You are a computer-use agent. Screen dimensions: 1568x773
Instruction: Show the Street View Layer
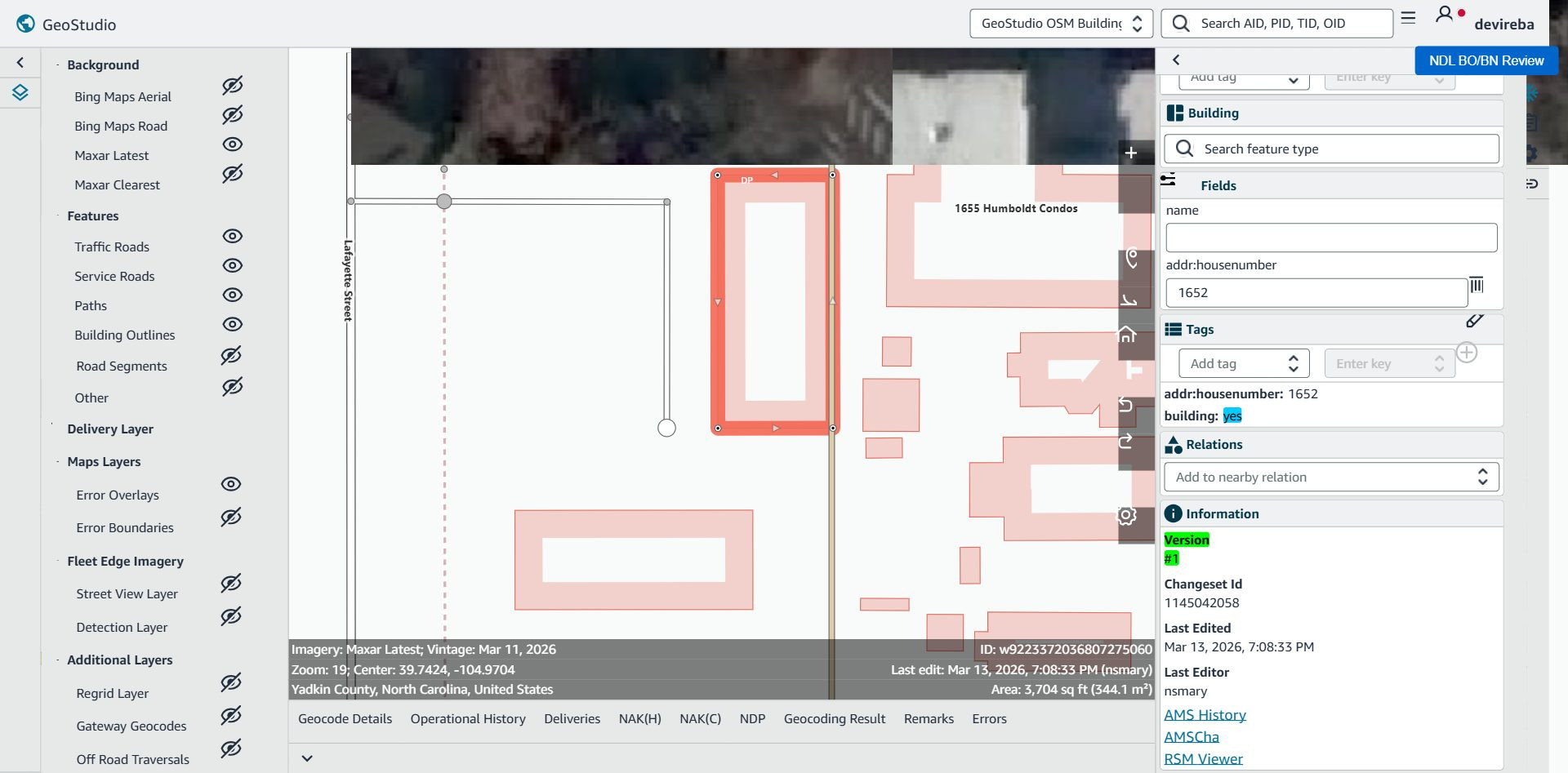(231, 583)
